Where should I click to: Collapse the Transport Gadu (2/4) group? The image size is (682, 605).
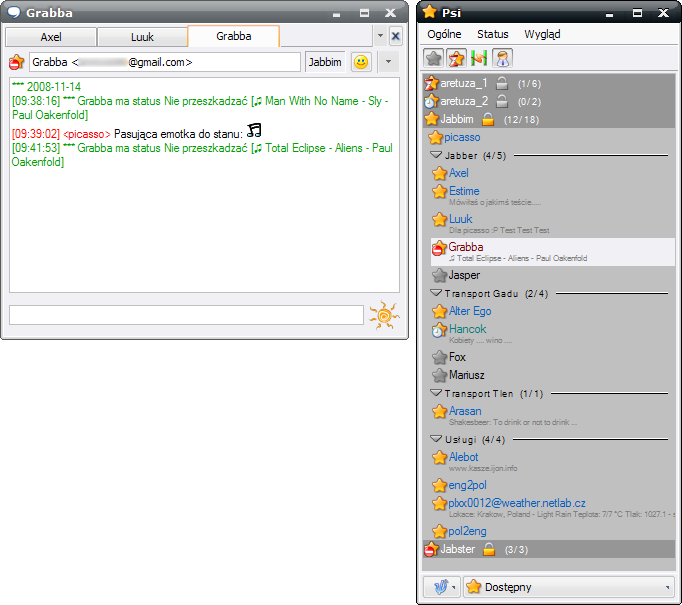(x=436, y=293)
